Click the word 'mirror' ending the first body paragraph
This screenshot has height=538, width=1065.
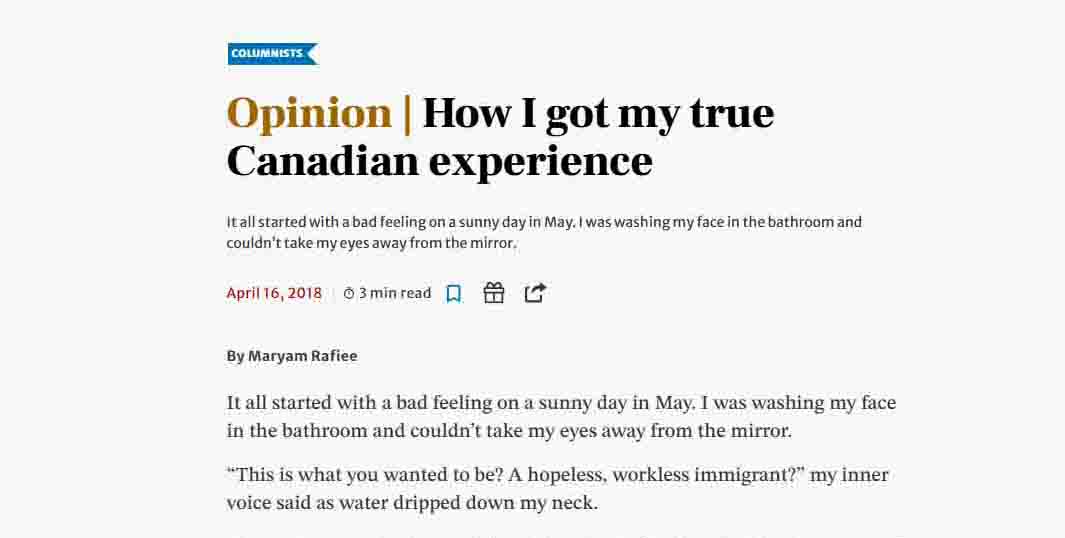pos(762,431)
